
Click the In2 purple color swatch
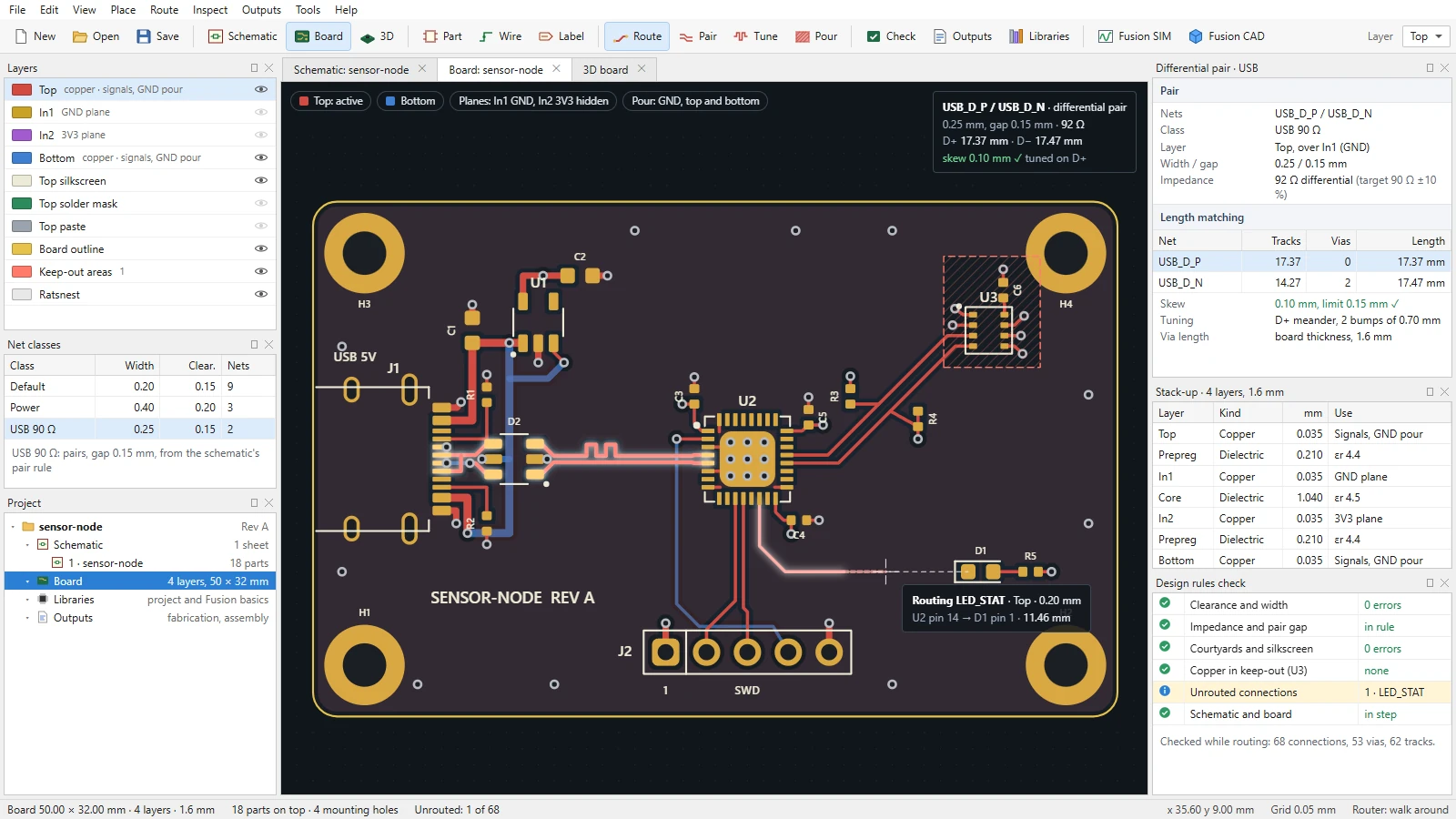22,135
